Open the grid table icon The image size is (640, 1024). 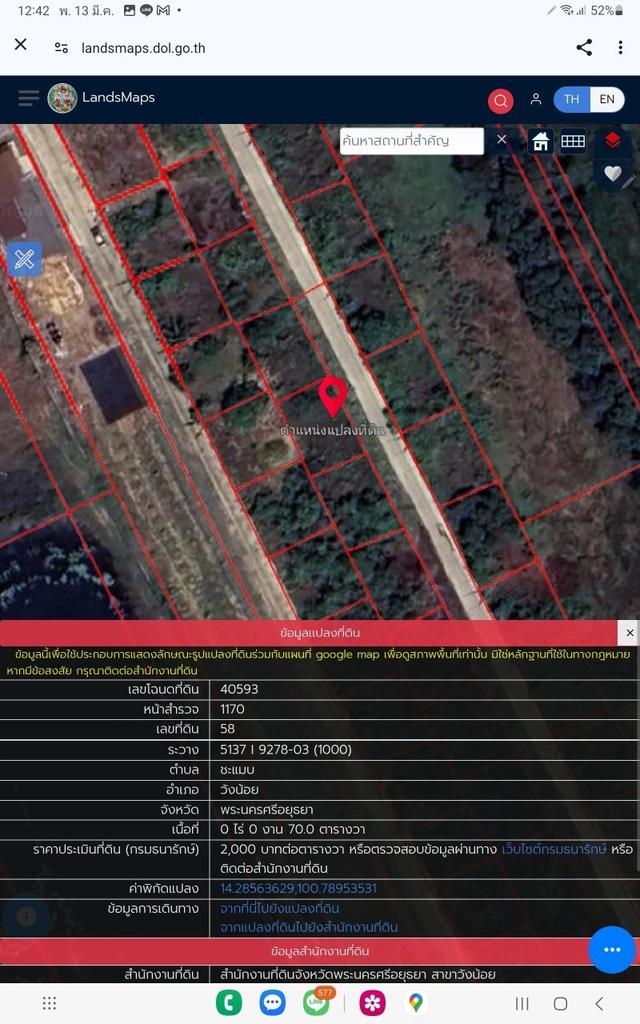click(573, 141)
